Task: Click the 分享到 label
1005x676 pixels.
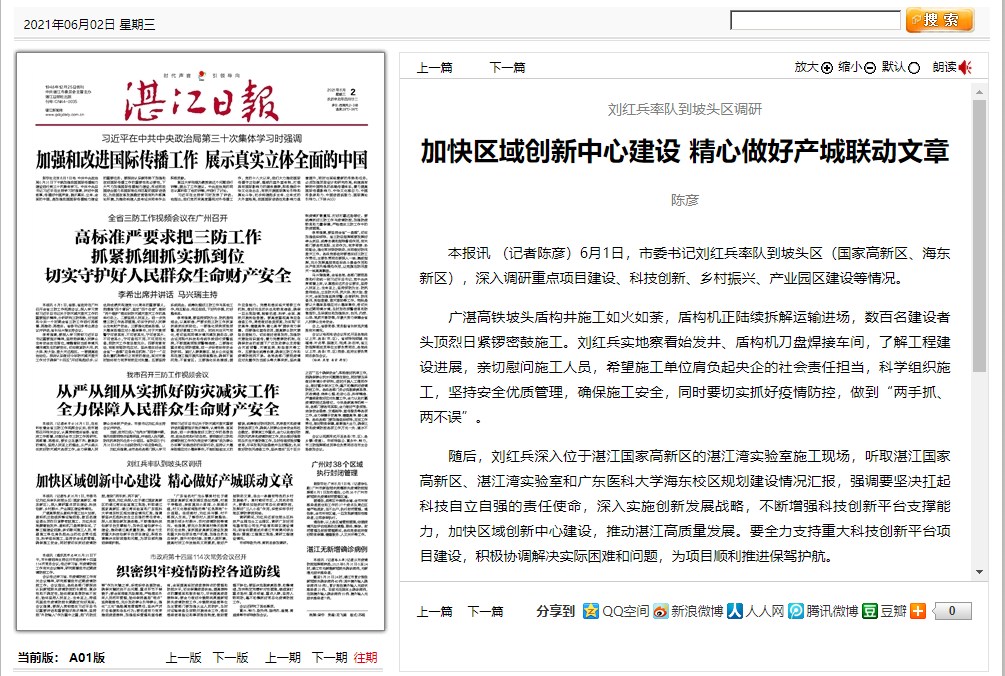Action: 555,611
